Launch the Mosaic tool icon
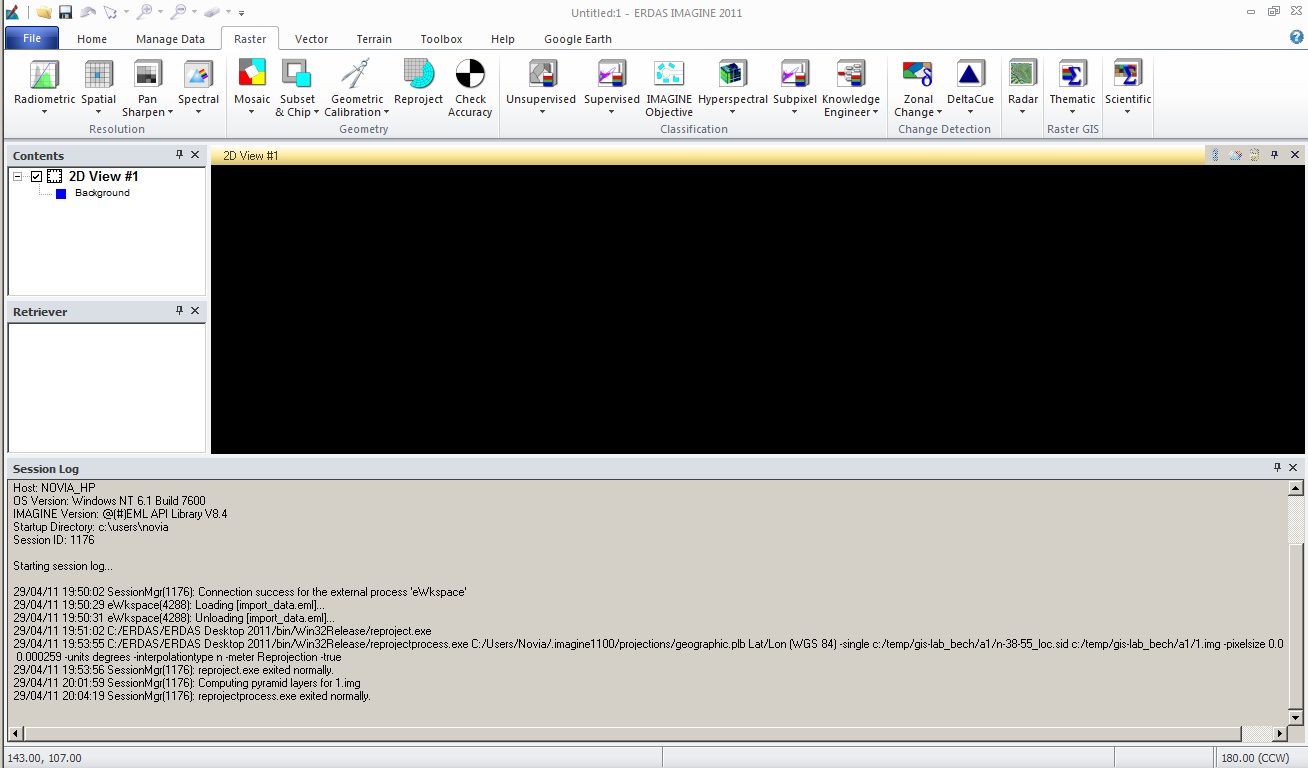 click(x=252, y=74)
